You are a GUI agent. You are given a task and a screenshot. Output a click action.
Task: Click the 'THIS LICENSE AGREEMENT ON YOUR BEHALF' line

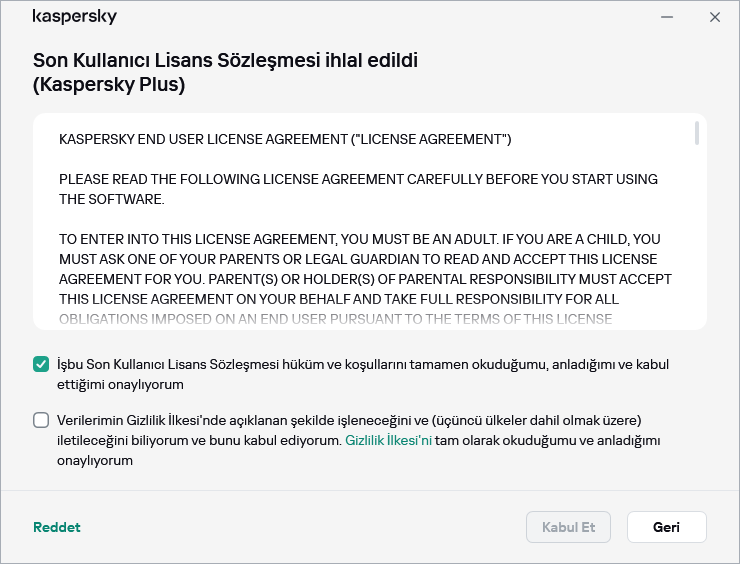pyautogui.click(x=339, y=299)
